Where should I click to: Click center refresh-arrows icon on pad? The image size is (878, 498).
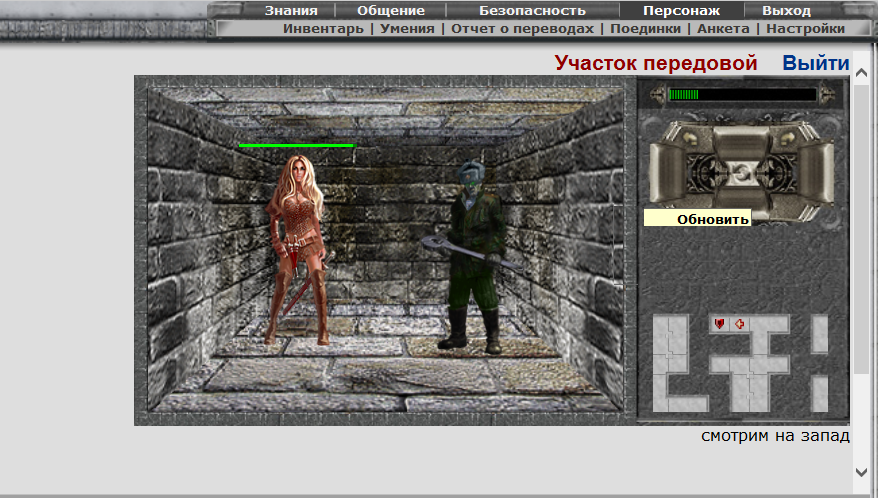point(741,174)
